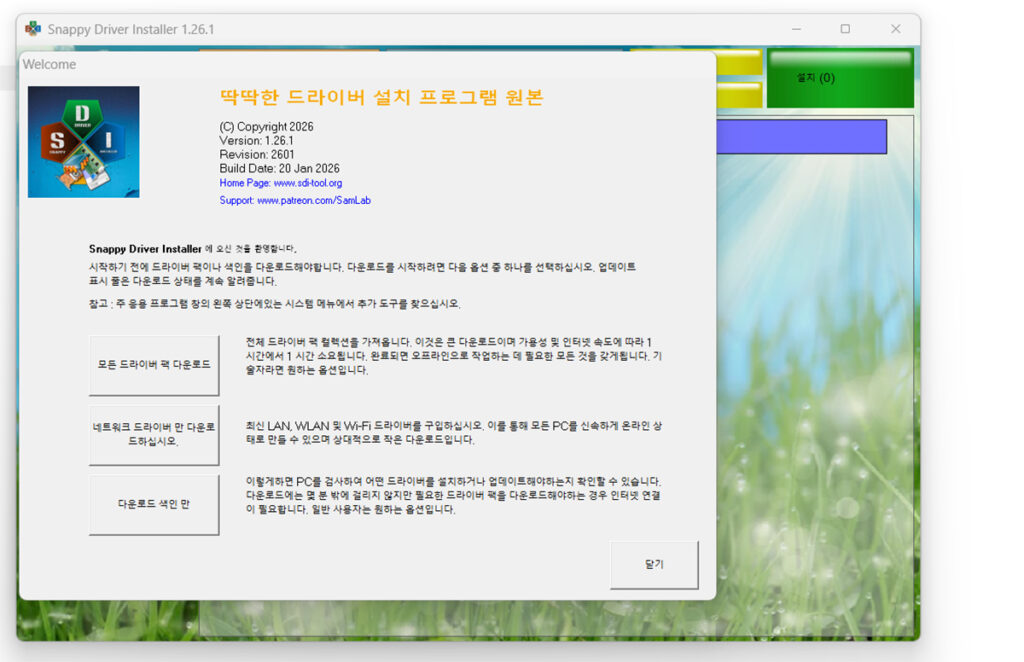Choose the 다운로드 색인 만 download option
1024x662 pixels.
pos(154,504)
